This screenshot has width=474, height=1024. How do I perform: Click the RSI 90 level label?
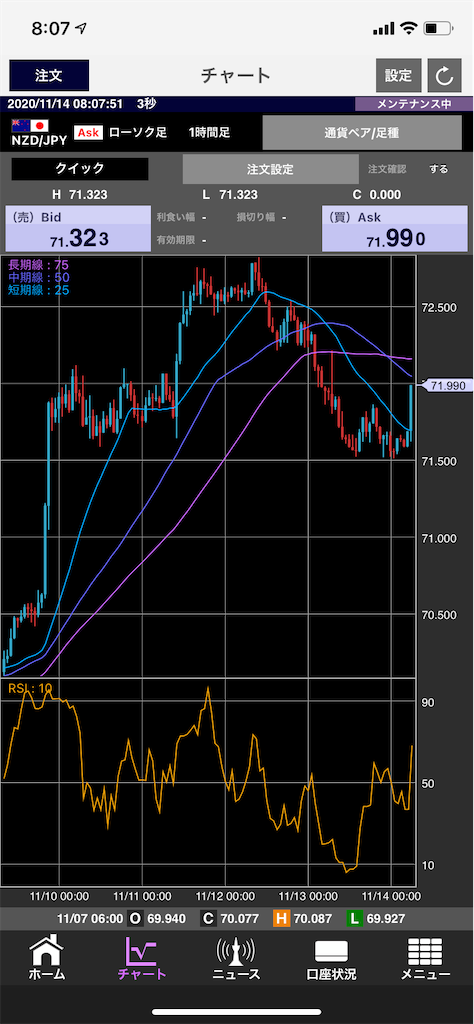pos(428,703)
